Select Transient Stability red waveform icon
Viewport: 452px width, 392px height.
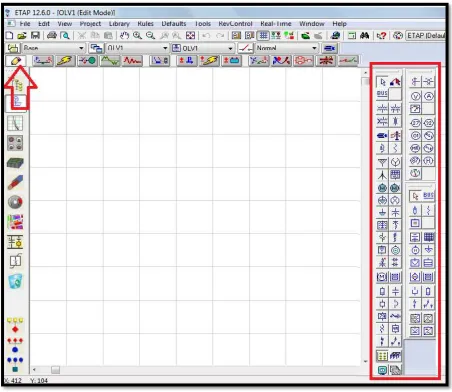click(x=132, y=61)
